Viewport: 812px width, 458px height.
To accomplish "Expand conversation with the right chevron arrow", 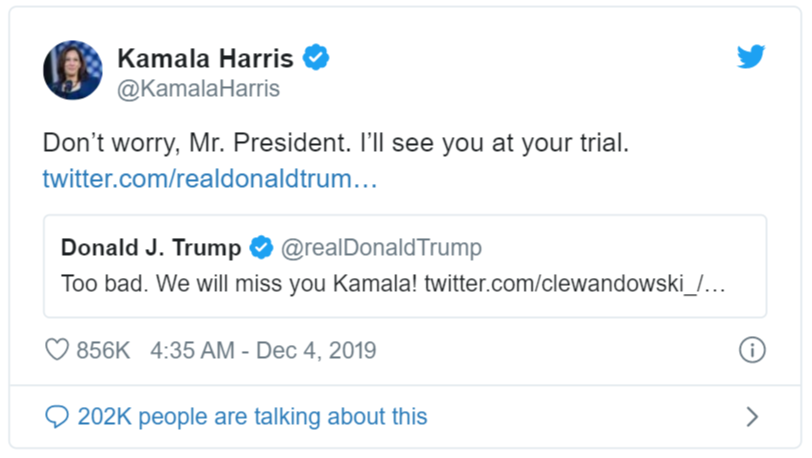I will coord(753,417).
